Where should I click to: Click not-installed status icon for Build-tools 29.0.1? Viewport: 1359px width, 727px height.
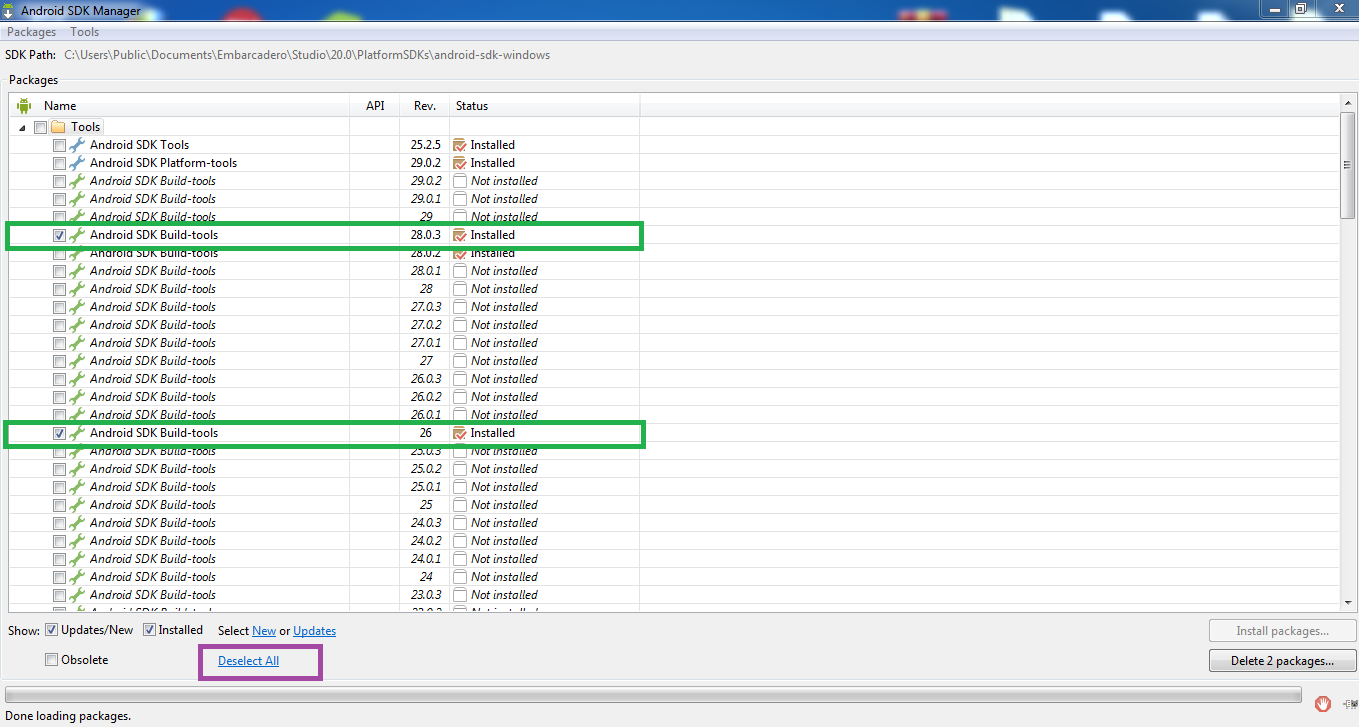[x=460, y=199]
